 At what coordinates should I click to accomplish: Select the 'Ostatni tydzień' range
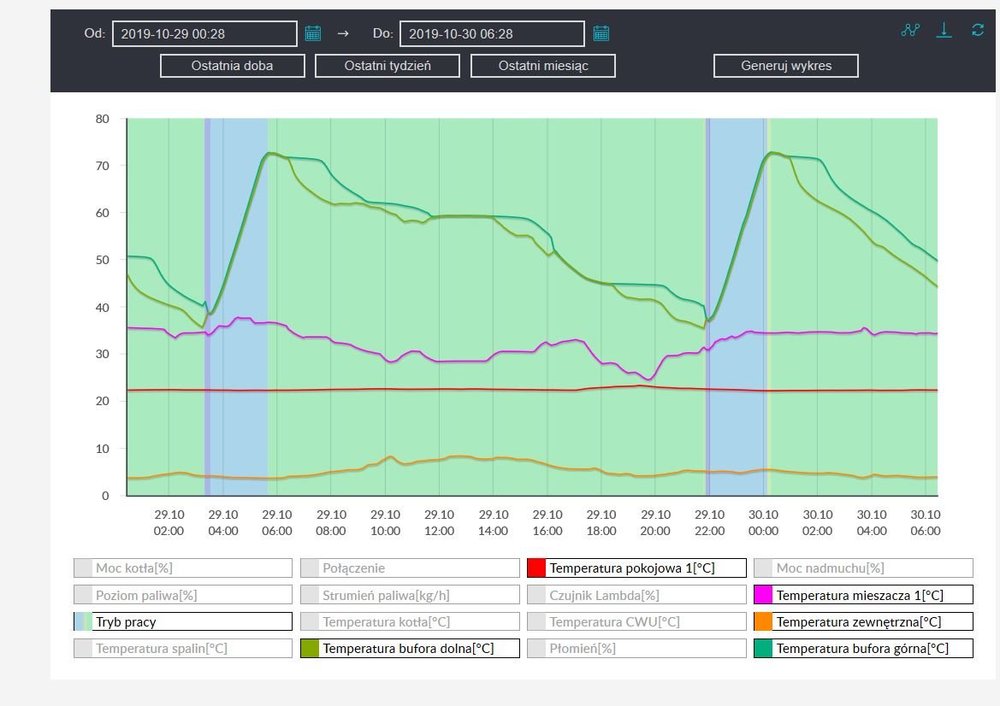coord(387,66)
